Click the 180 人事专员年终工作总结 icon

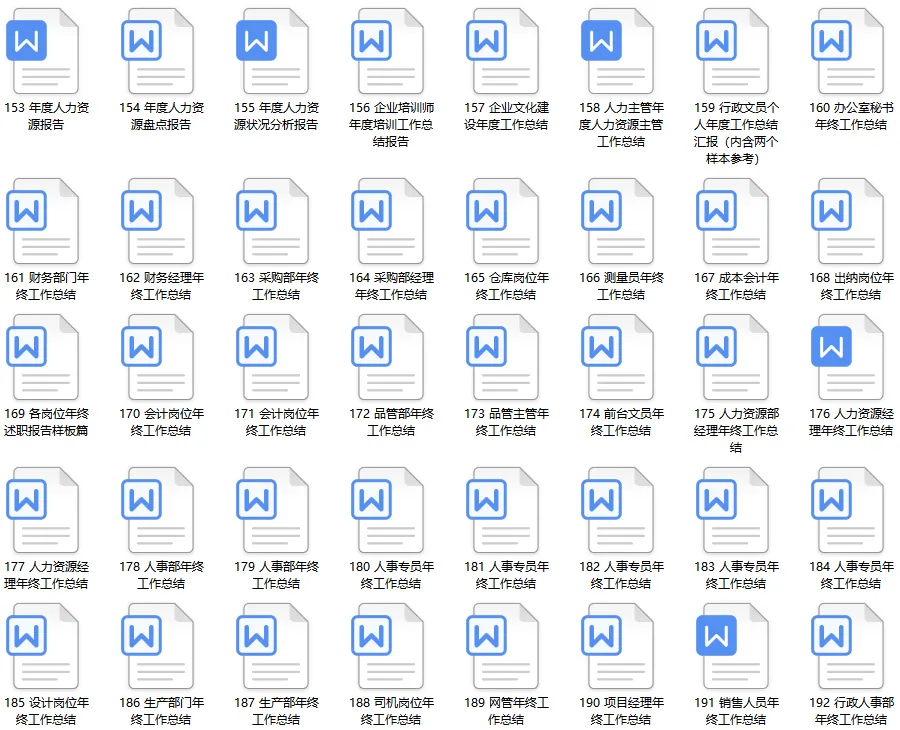(x=387, y=510)
